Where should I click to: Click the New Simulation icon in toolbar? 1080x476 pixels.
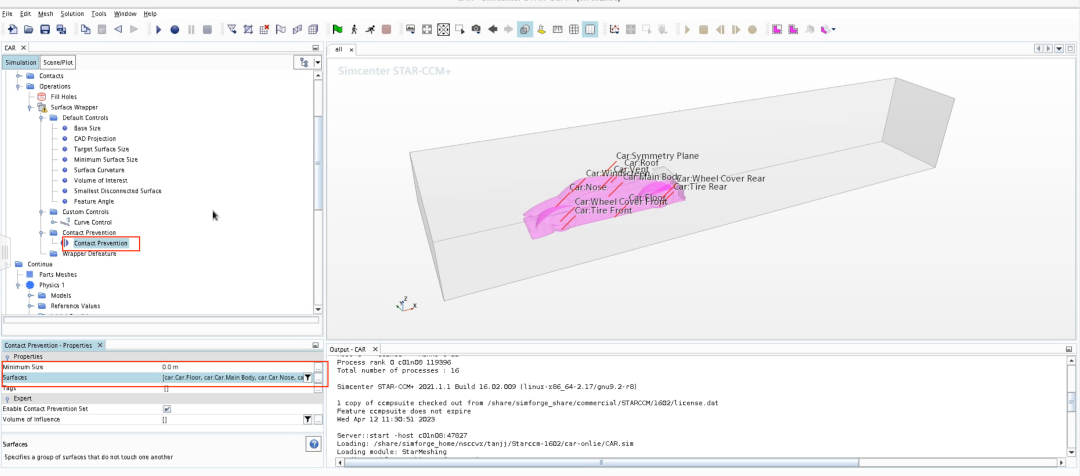tap(12, 29)
